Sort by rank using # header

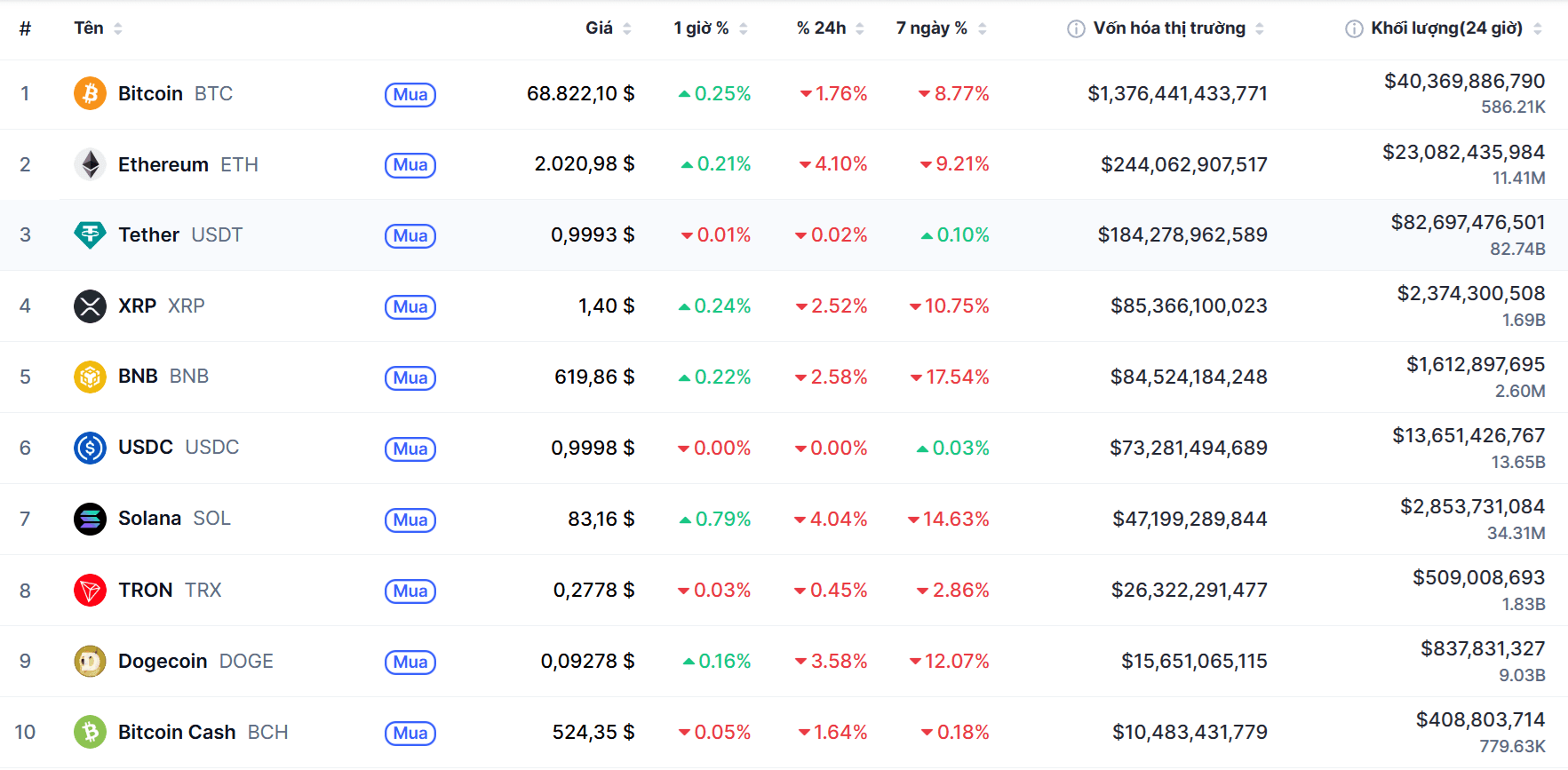[x=25, y=28]
